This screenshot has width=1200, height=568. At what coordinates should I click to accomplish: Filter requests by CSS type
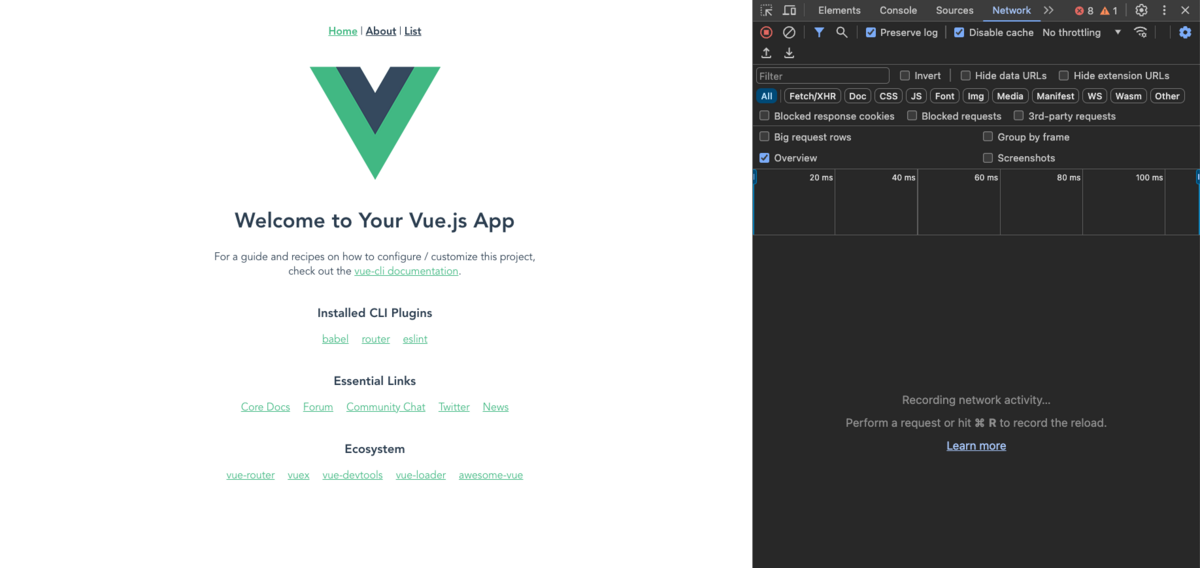[x=888, y=96]
